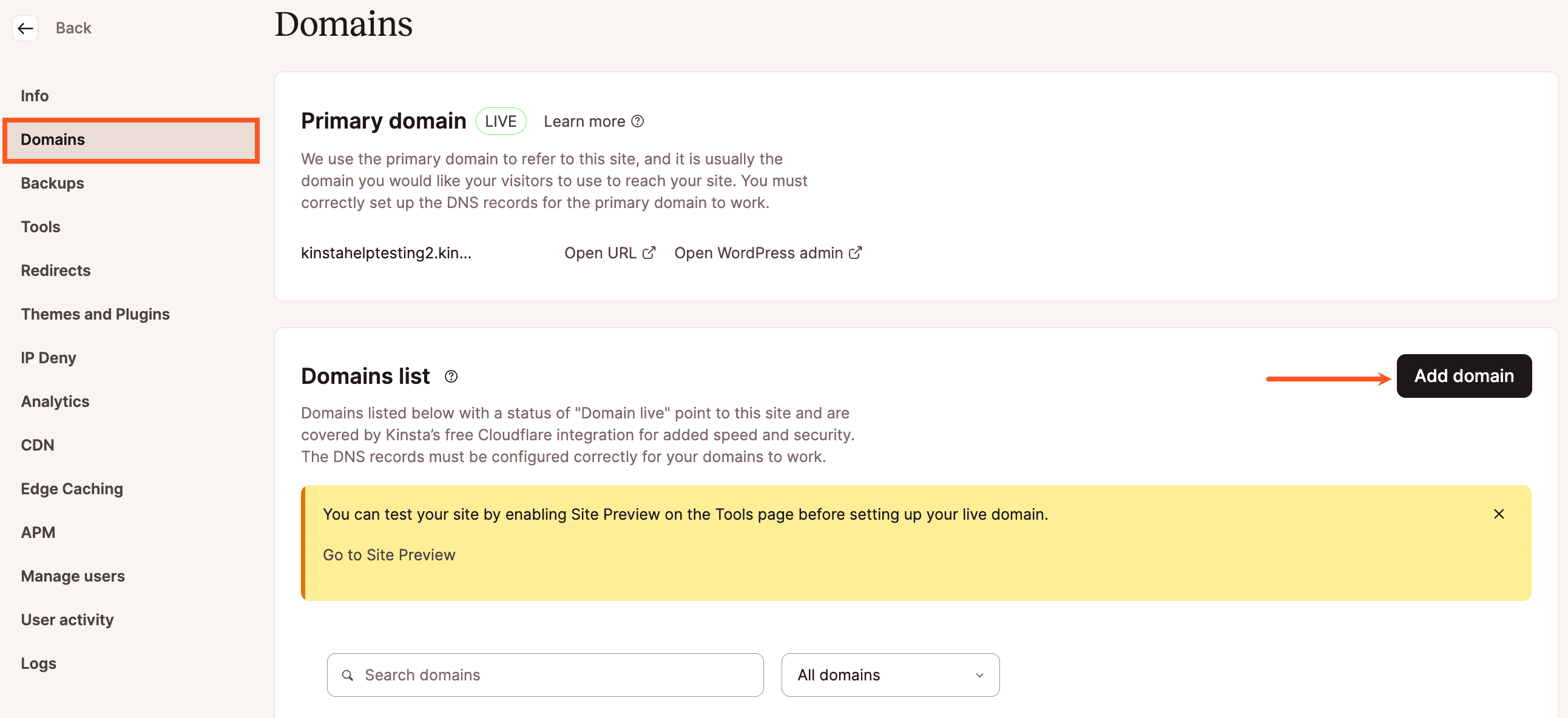
Task: Dismiss the Site Preview notification icon
Action: pos(1498,514)
